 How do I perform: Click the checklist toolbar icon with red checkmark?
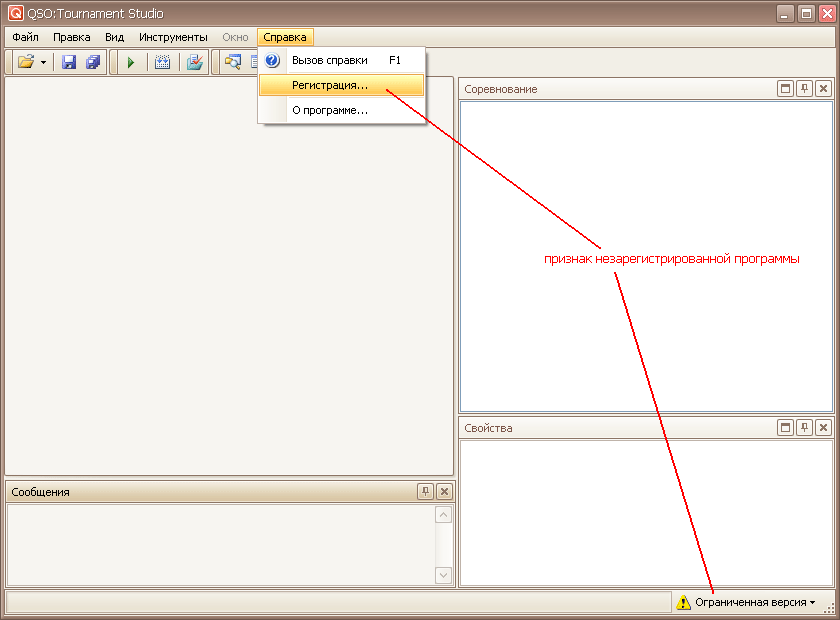[195, 62]
